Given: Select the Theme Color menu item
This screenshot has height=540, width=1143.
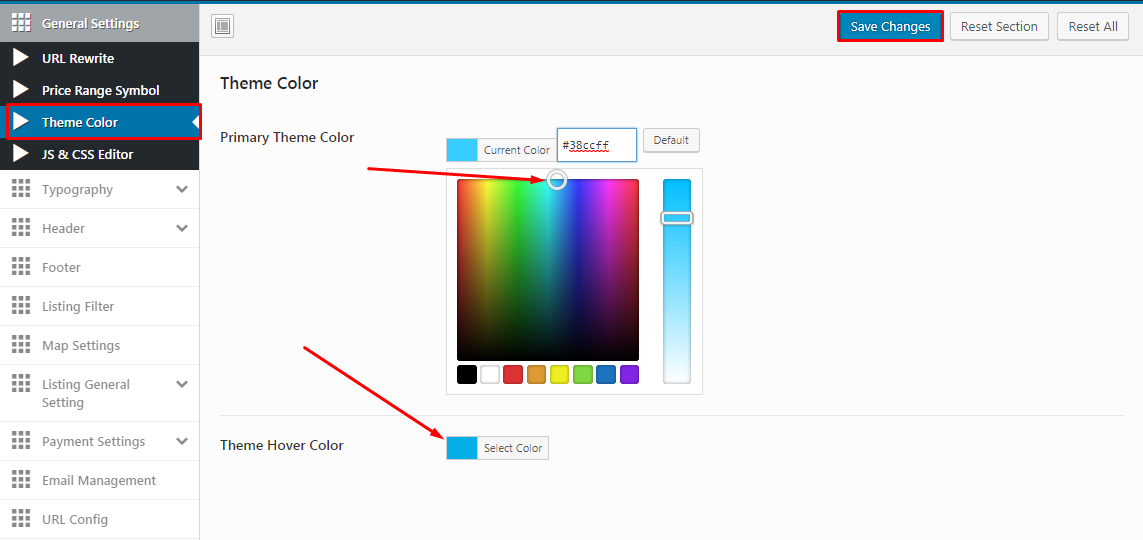Looking at the screenshot, I should [x=80, y=122].
